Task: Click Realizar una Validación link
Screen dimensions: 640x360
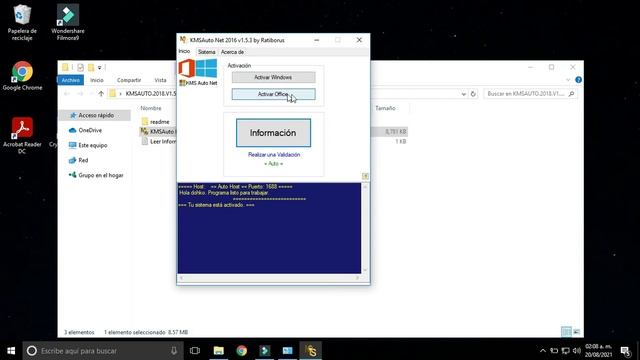Action: pyautogui.click(x=274, y=155)
